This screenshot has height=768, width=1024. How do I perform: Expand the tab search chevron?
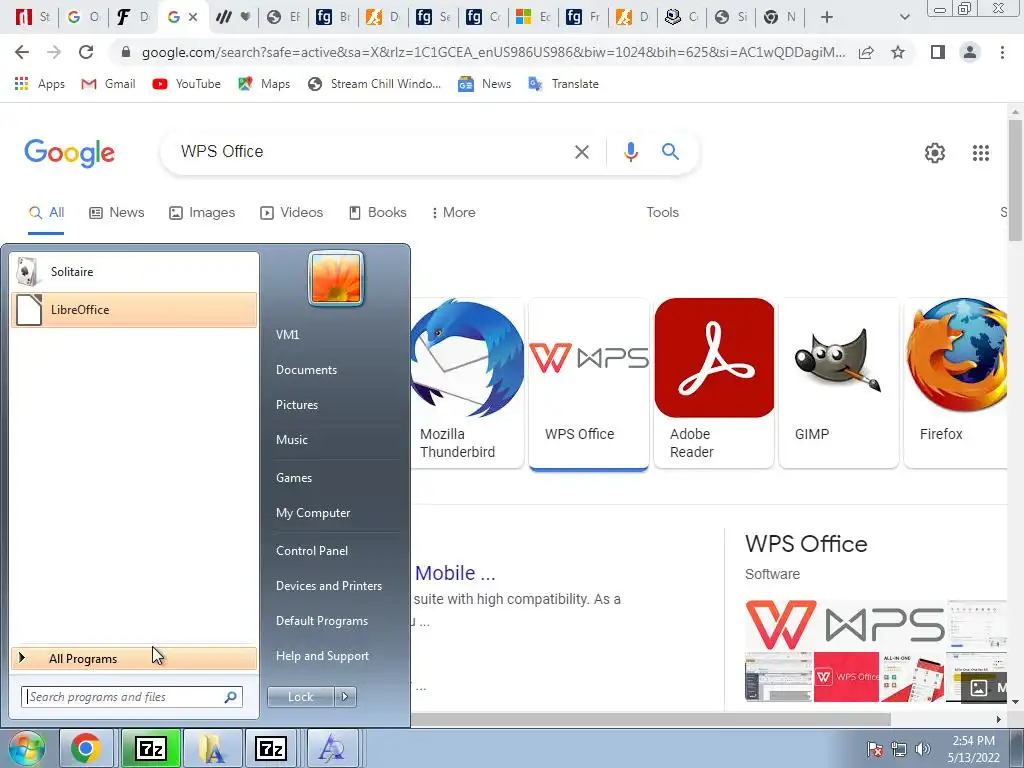904,17
